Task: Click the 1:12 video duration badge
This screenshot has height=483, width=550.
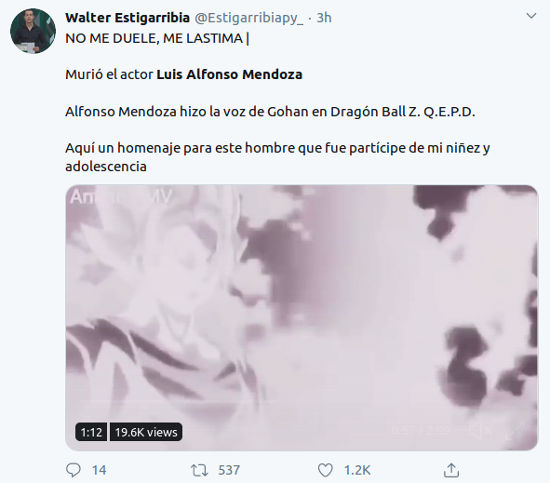Action: (91, 432)
